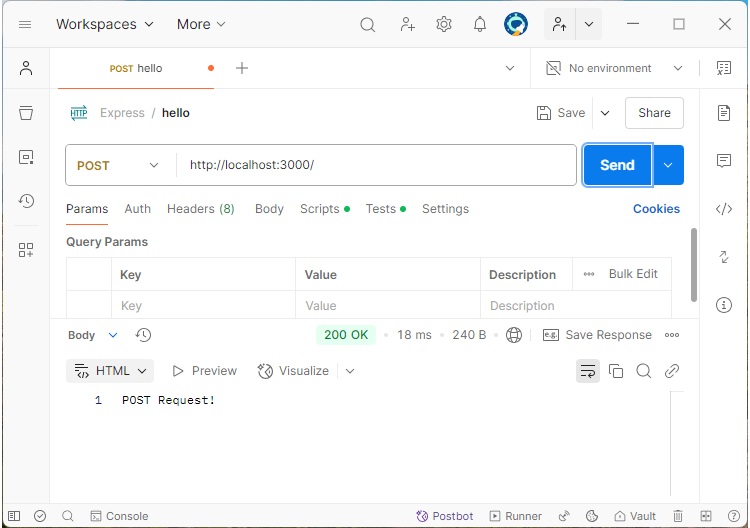Copy the response body with copy icon
The width and height of the screenshot is (750, 528).
click(x=616, y=371)
